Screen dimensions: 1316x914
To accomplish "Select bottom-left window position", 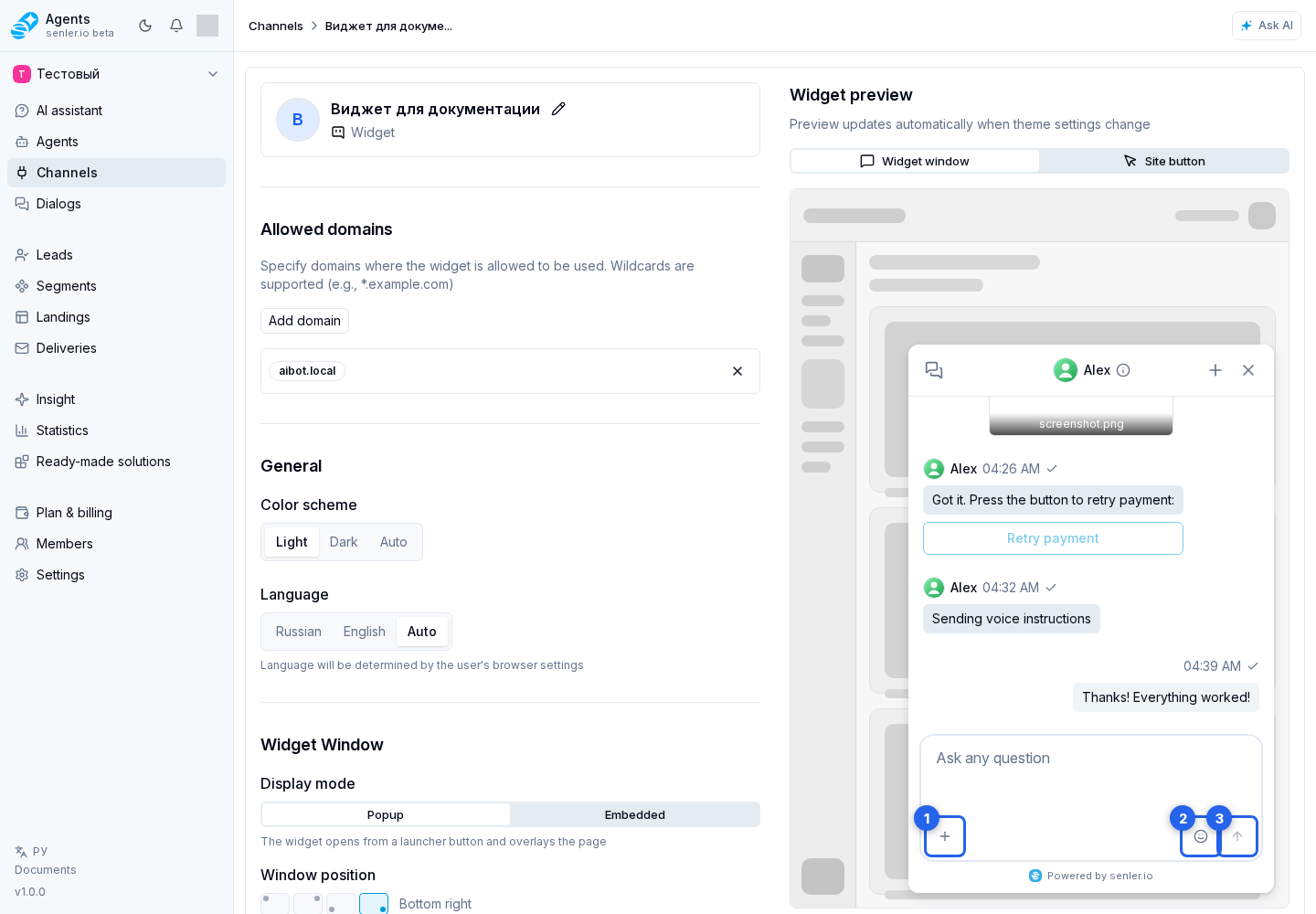I will (x=341, y=903).
